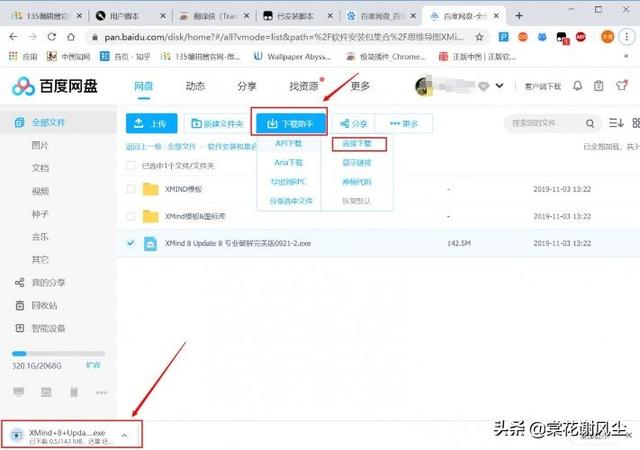The image size is (640, 450).
Task: Choose Aria下载 from download helper menu
Action: (289, 163)
